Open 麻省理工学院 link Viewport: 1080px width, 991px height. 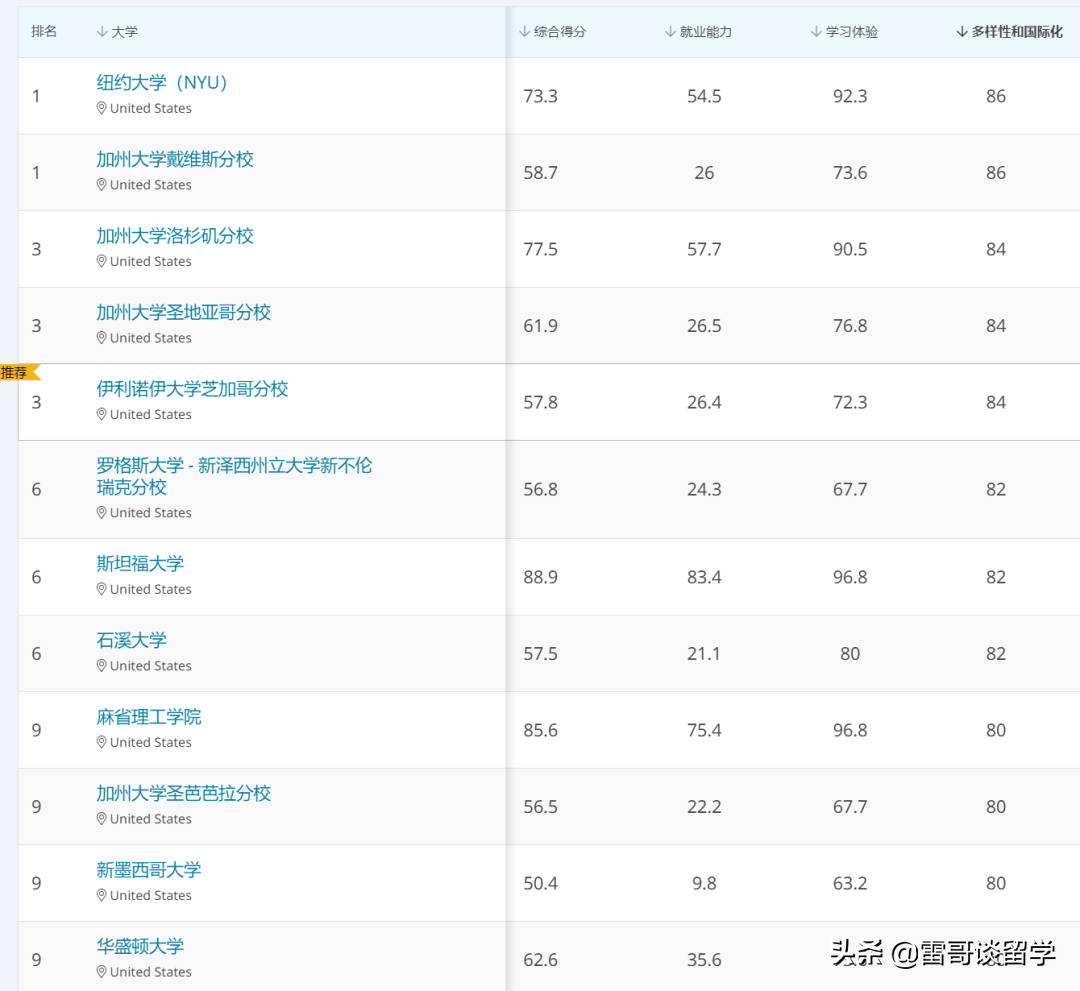point(149,716)
